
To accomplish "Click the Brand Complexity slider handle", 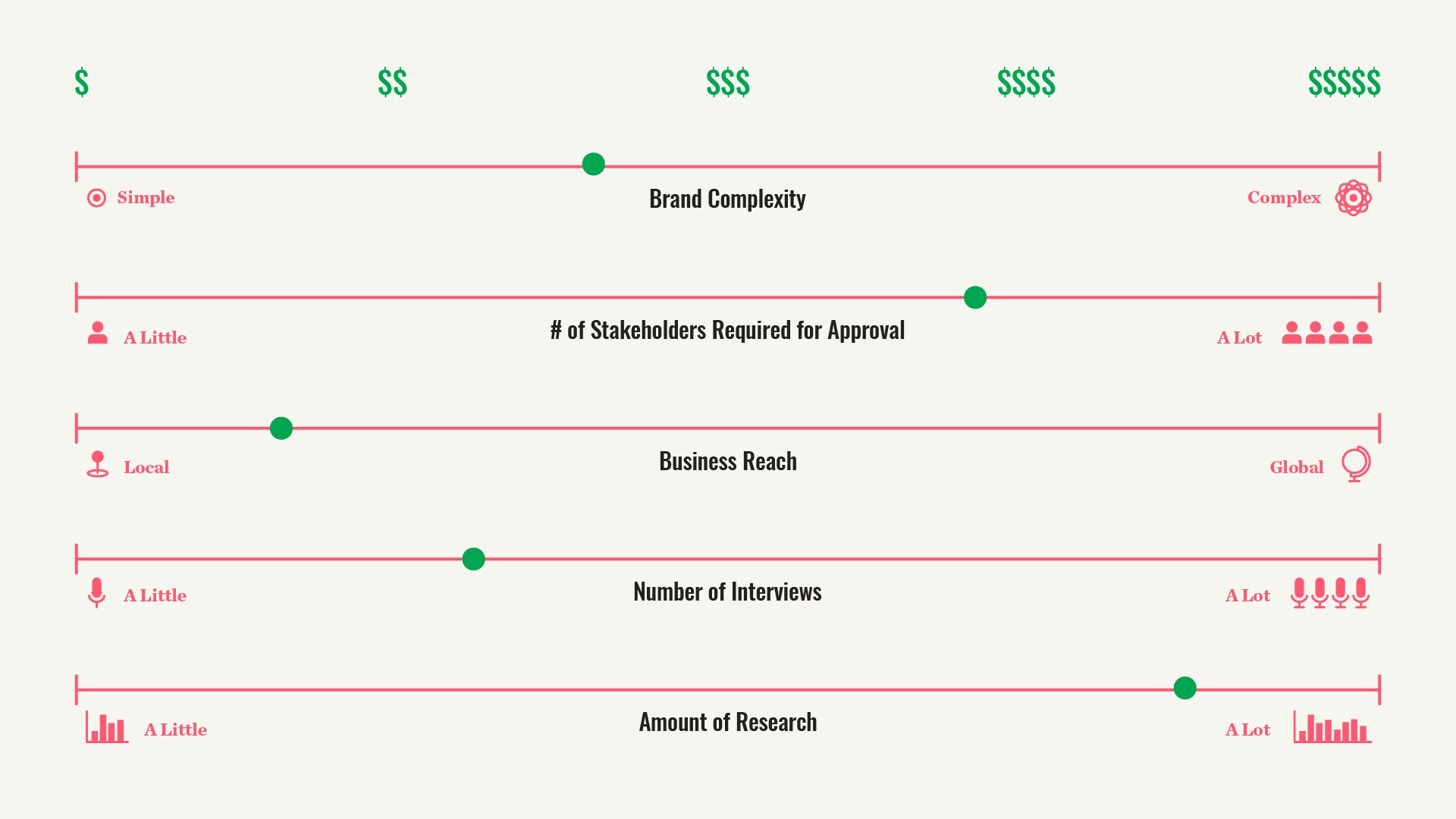I will 593,164.
